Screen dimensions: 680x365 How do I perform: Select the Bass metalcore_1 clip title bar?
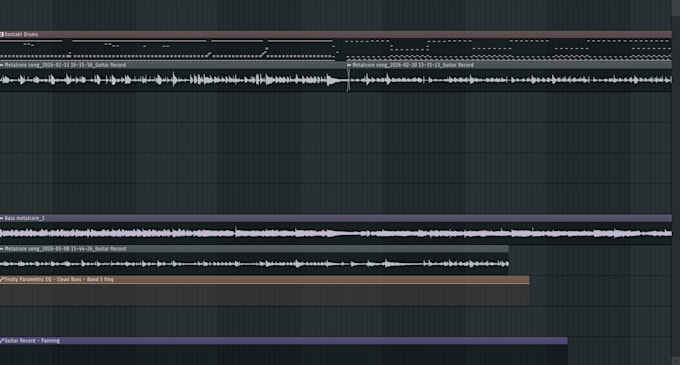(x=336, y=218)
